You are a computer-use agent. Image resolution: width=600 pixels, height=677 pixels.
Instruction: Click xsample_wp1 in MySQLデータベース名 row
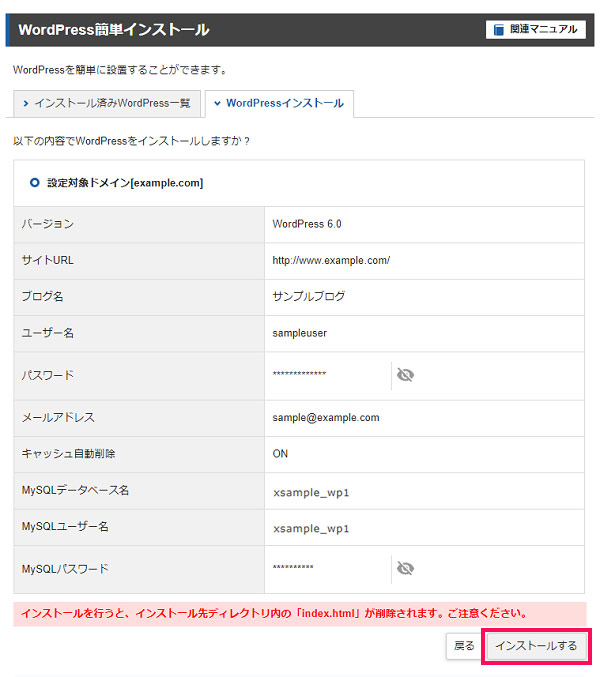pos(311,493)
